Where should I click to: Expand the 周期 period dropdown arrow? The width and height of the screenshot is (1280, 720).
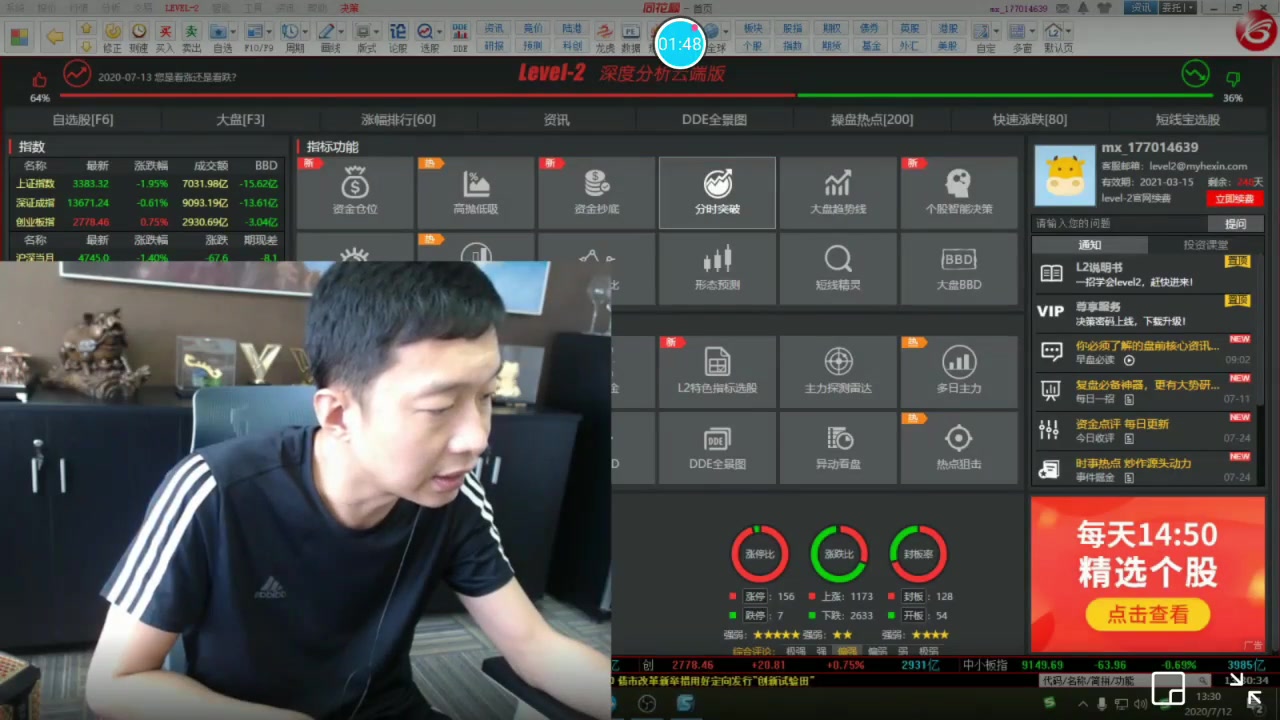306,32
